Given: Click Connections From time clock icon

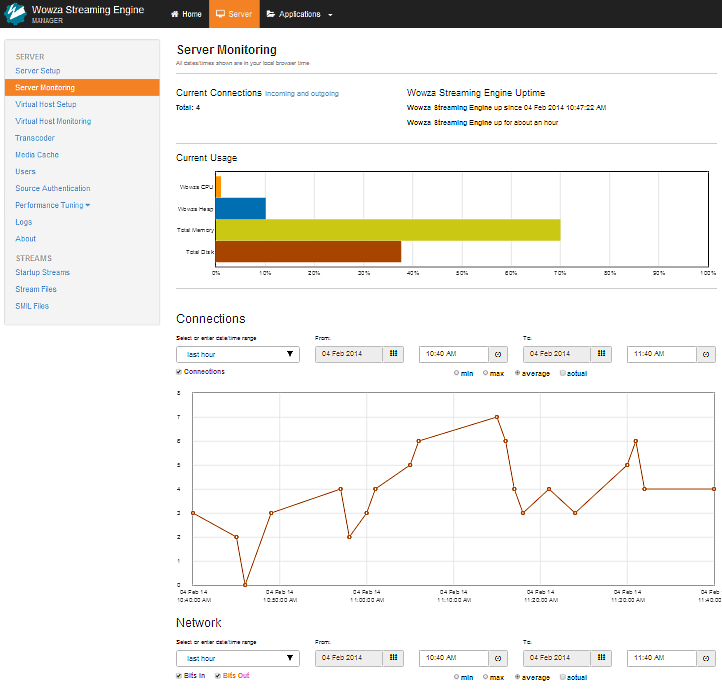Looking at the screenshot, I should pos(497,354).
